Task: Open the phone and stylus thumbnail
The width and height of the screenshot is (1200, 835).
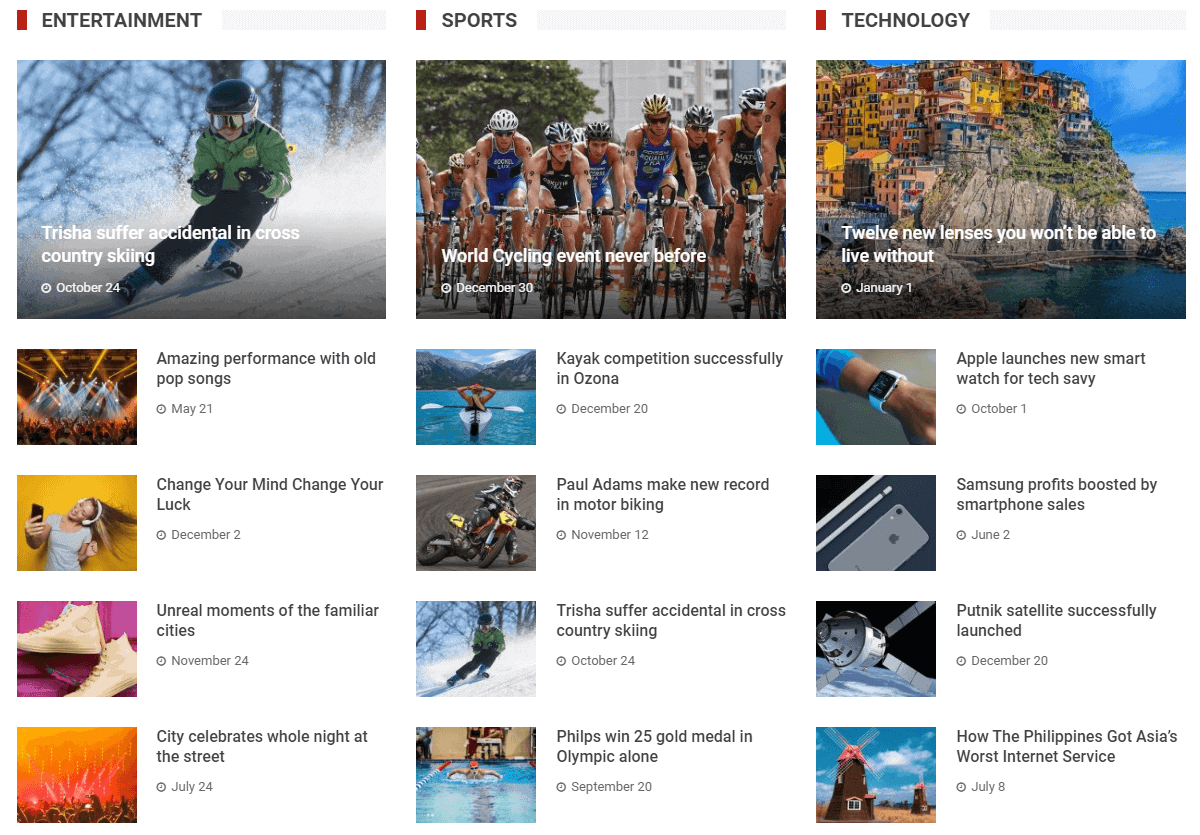Action: tap(876, 523)
